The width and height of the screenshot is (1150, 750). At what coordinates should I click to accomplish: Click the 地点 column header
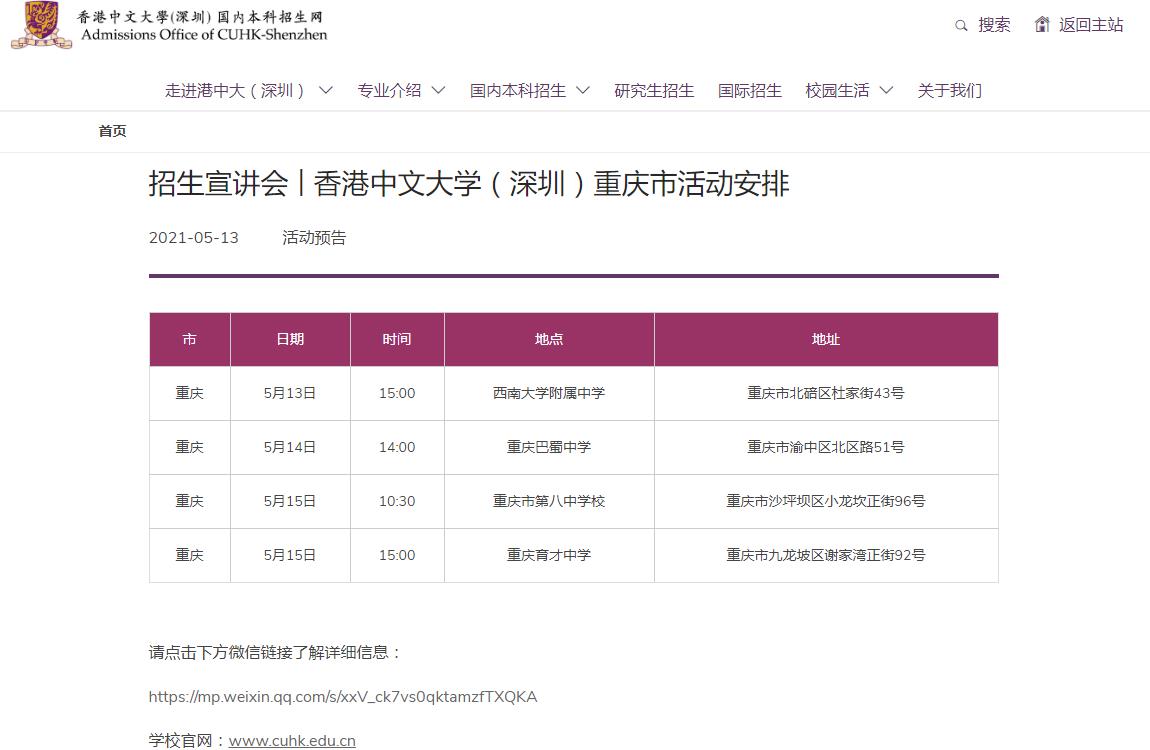pos(549,339)
